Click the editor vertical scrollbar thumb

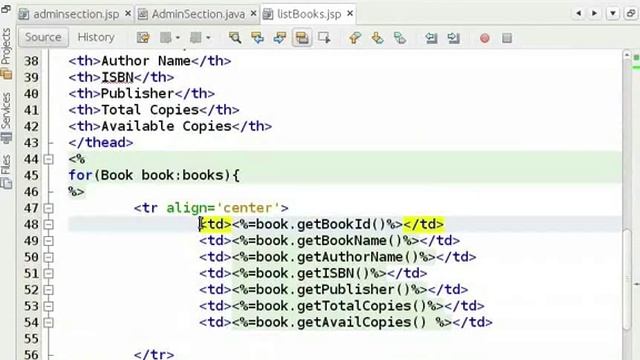click(627, 279)
